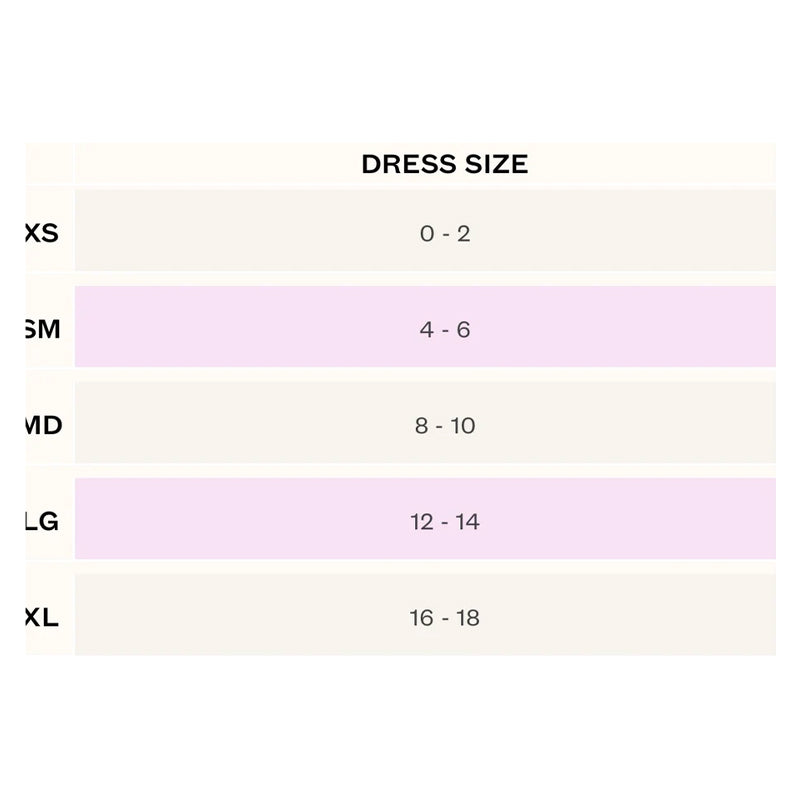Click the number 2 in XS row
Screen dimensions: 800x800
463,234
